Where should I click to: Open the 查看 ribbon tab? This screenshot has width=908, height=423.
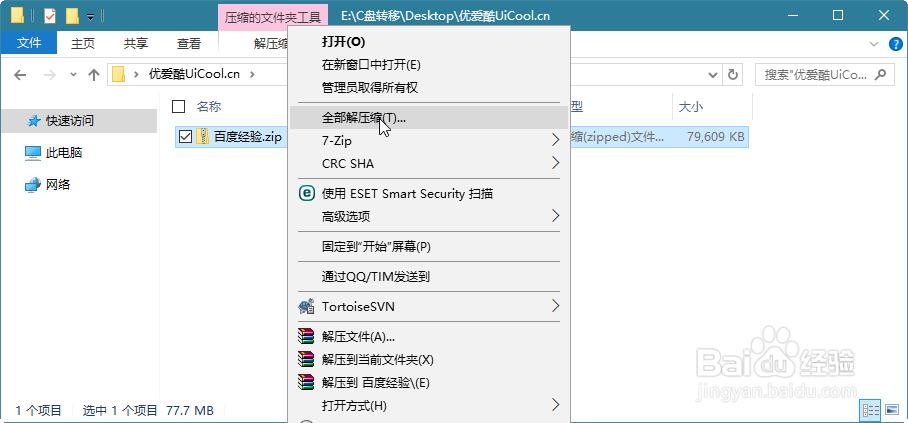(188, 43)
